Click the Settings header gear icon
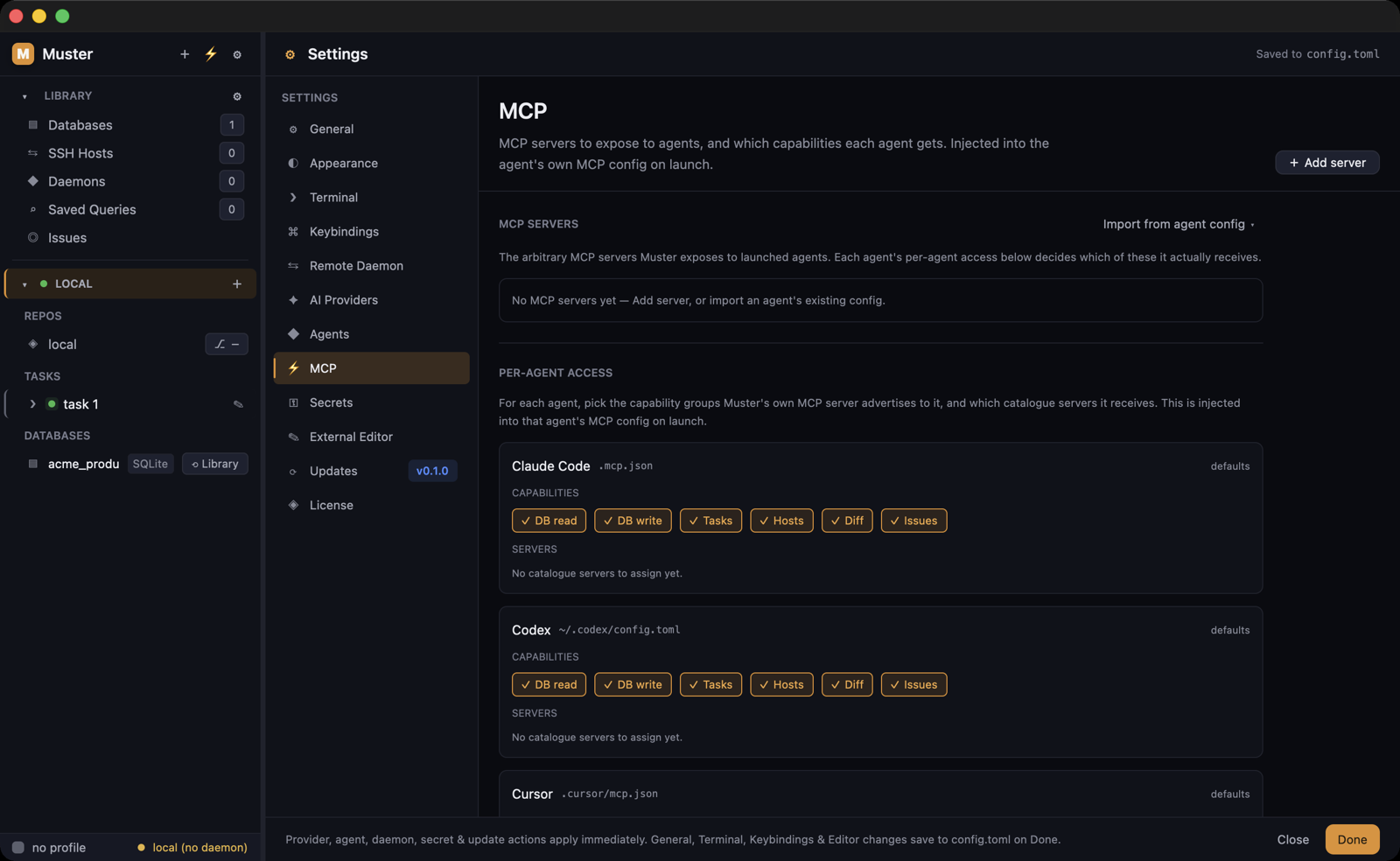 point(290,54)
